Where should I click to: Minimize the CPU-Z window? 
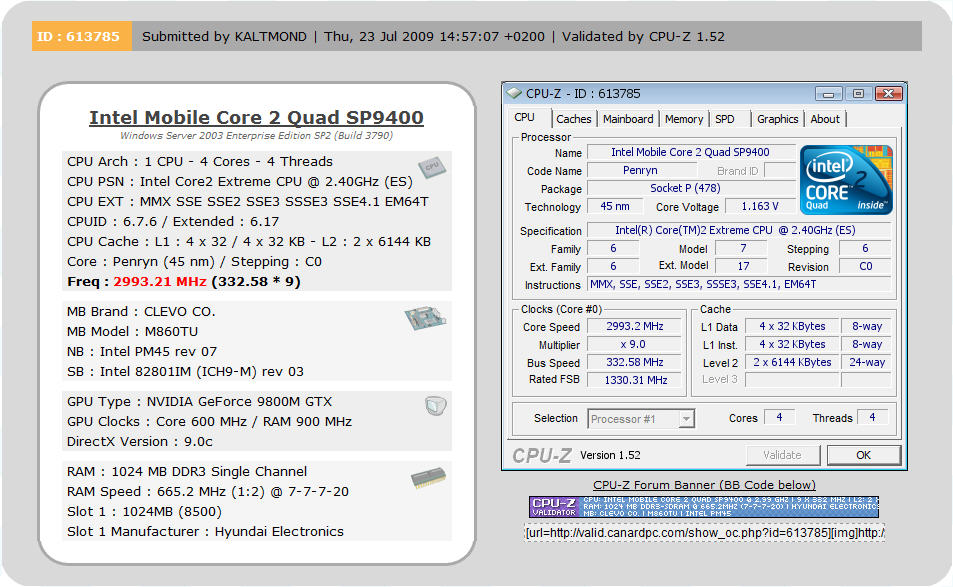point(828,94)
